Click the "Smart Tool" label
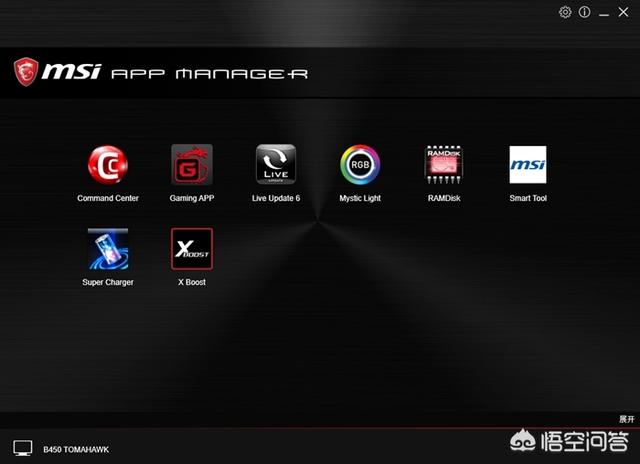Screen dimensions: 640x464 528,198
